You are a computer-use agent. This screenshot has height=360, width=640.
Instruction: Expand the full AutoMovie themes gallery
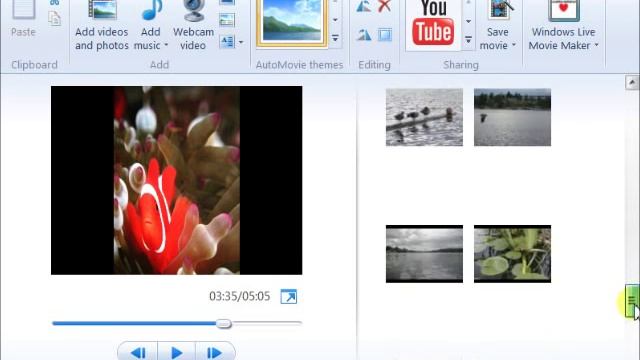pos(335,38)
